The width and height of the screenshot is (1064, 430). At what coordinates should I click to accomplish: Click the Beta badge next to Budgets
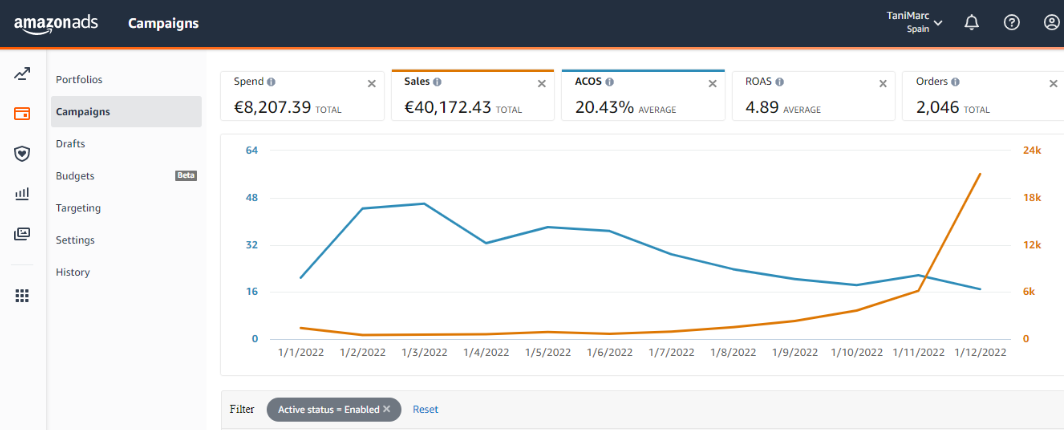(186, 176)
